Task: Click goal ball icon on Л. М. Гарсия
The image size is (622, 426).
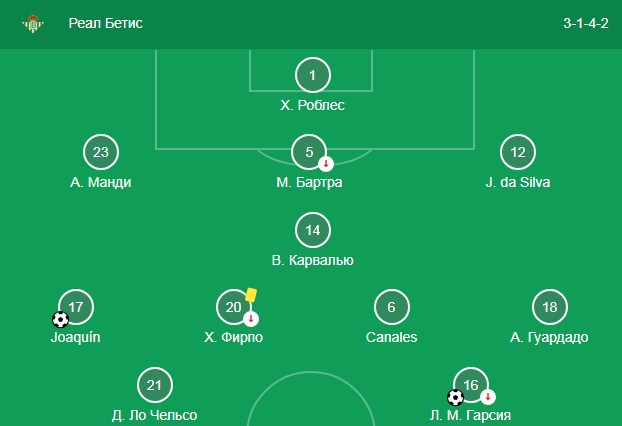Action: click(x=456, y=397)
